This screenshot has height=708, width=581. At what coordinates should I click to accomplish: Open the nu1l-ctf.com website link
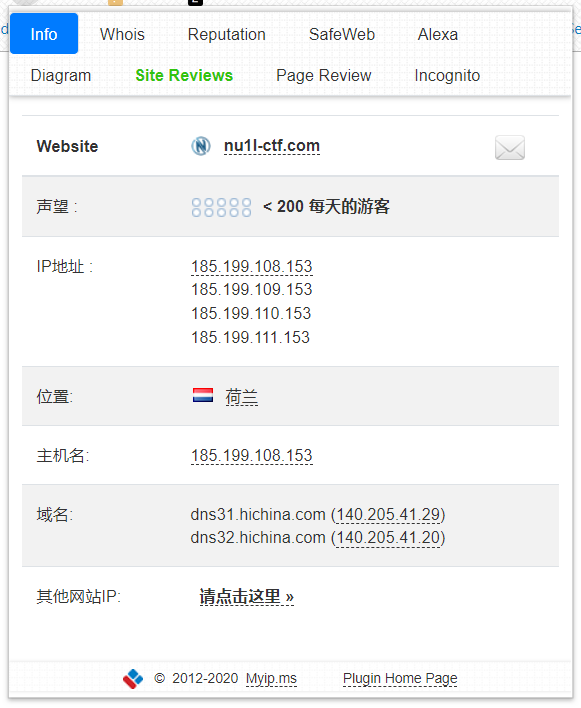tap(272, 146)
